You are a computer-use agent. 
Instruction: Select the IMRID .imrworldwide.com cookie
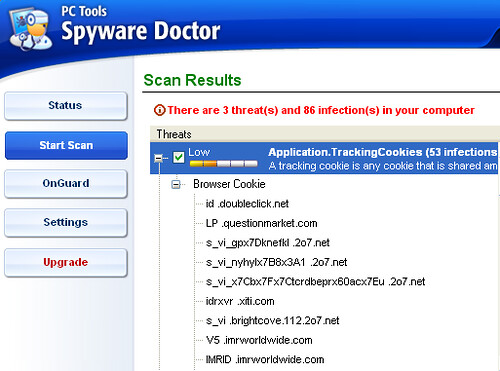pos(265,360)
